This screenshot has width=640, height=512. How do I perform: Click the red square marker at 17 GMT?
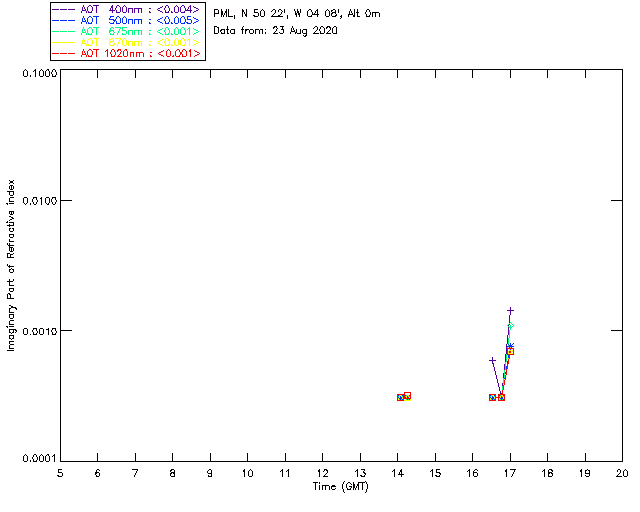coord(510,352)
